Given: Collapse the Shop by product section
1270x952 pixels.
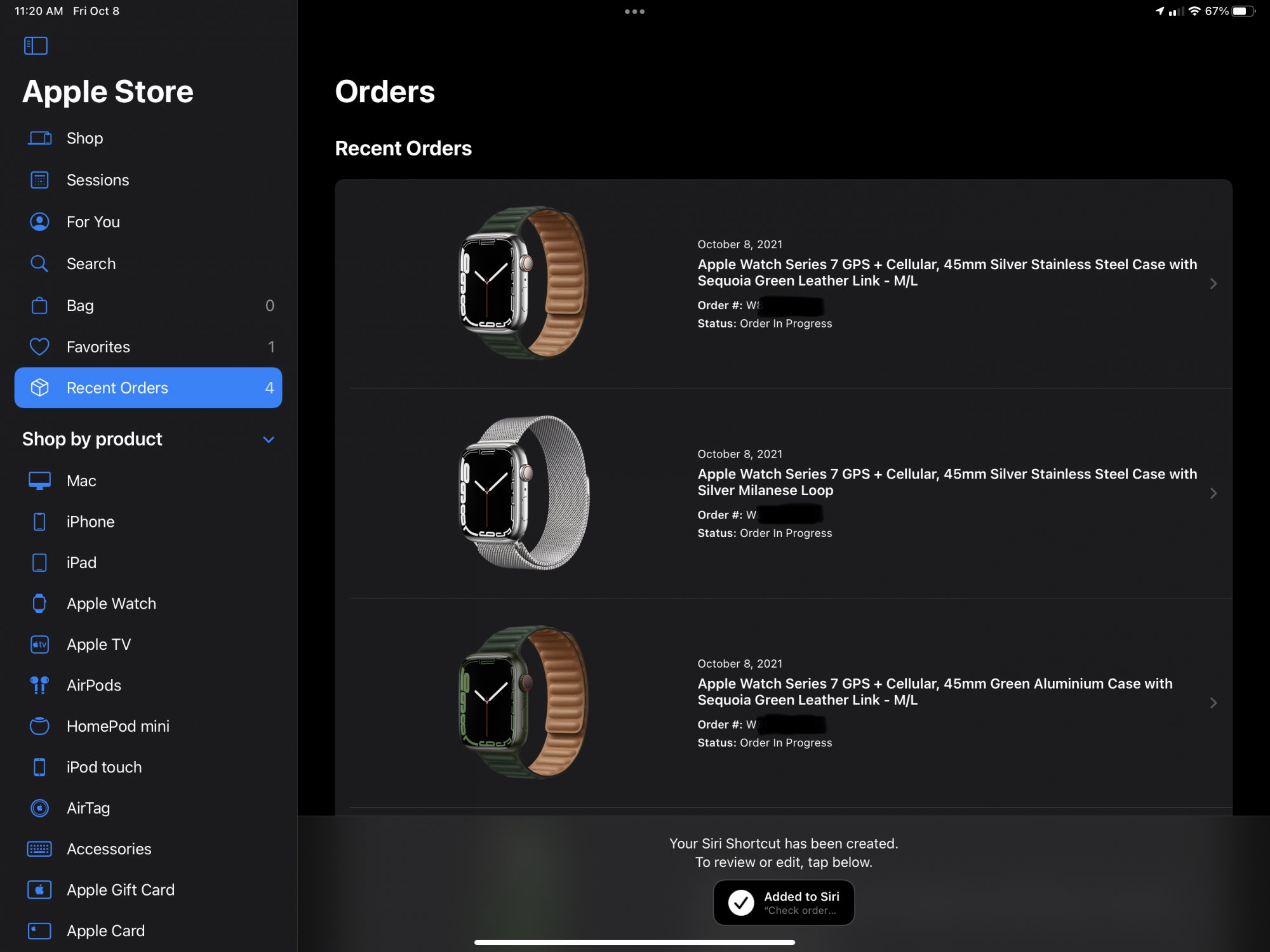Looking at the screenshot, I should coord(269,439).
